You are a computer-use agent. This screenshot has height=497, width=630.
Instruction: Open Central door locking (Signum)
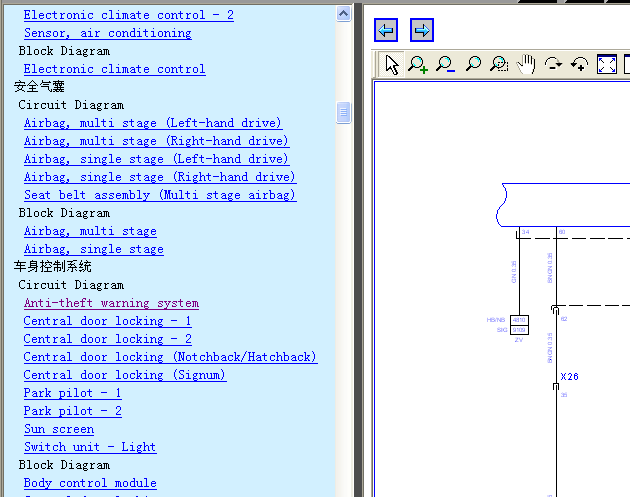[x=125, y=375]
